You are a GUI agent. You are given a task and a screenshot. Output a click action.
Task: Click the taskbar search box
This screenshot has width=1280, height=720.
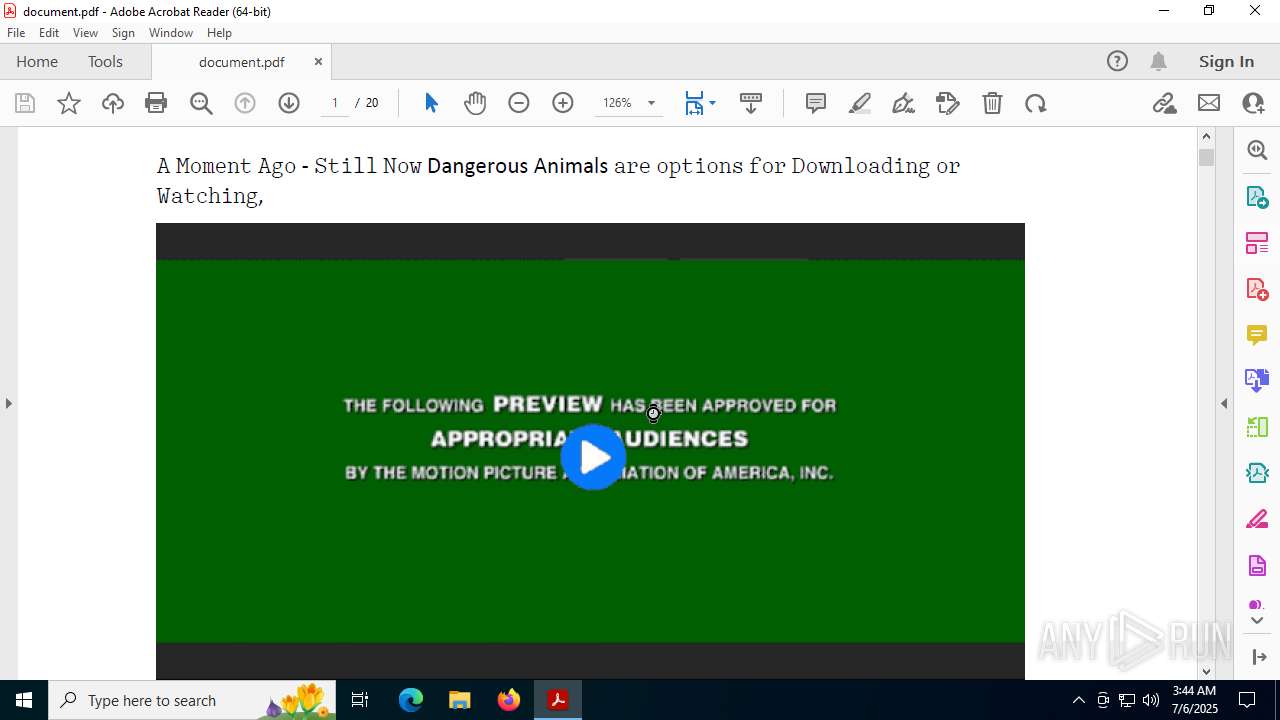coord(192,700)
